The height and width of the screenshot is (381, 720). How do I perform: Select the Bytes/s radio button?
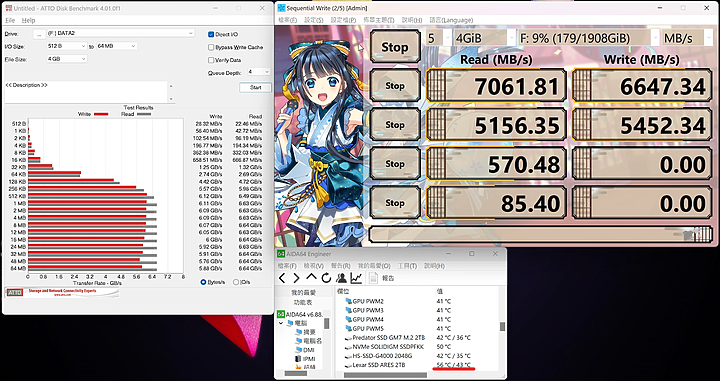click(x=203, y=282)
